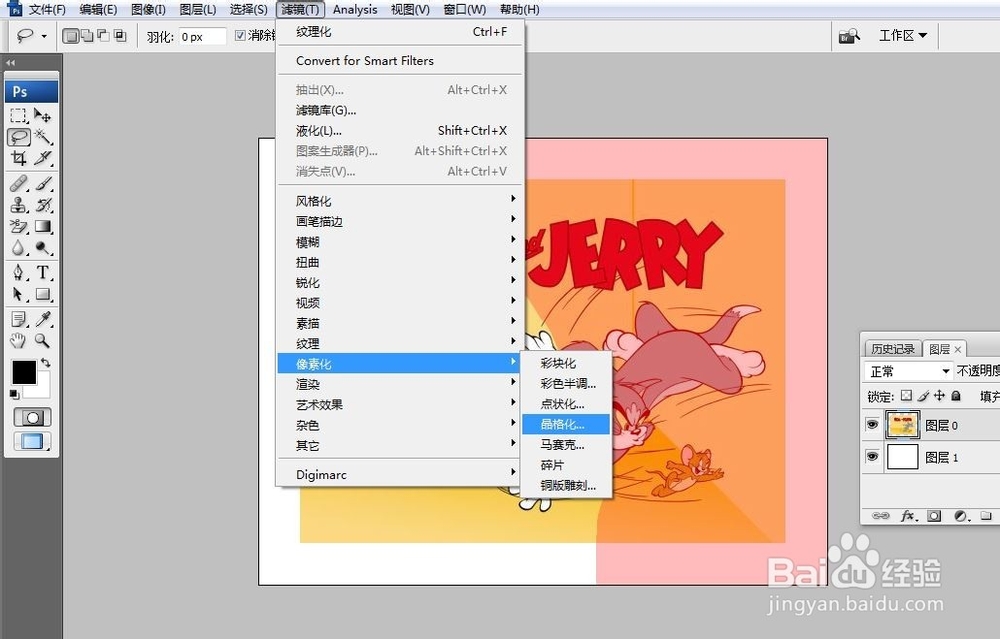Viewport: 1000px width, 639px height.
Task: Select the Slice tool
Action: (43, 158)
